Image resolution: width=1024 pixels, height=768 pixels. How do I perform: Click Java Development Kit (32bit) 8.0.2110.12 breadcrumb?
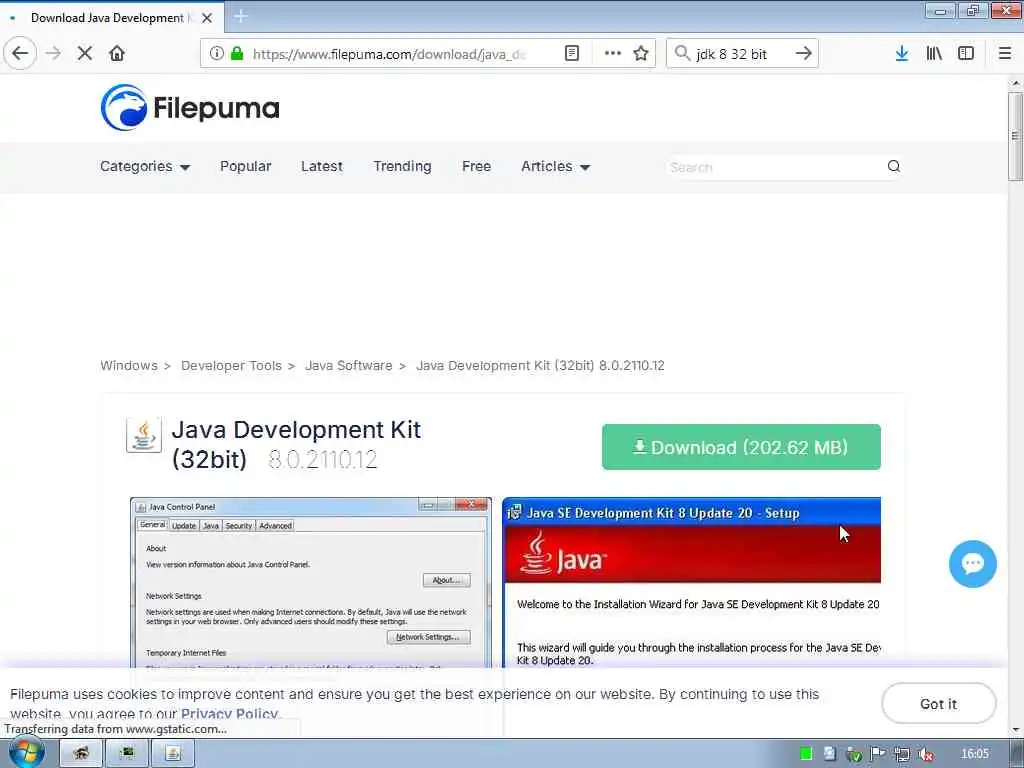pos(540,366)
